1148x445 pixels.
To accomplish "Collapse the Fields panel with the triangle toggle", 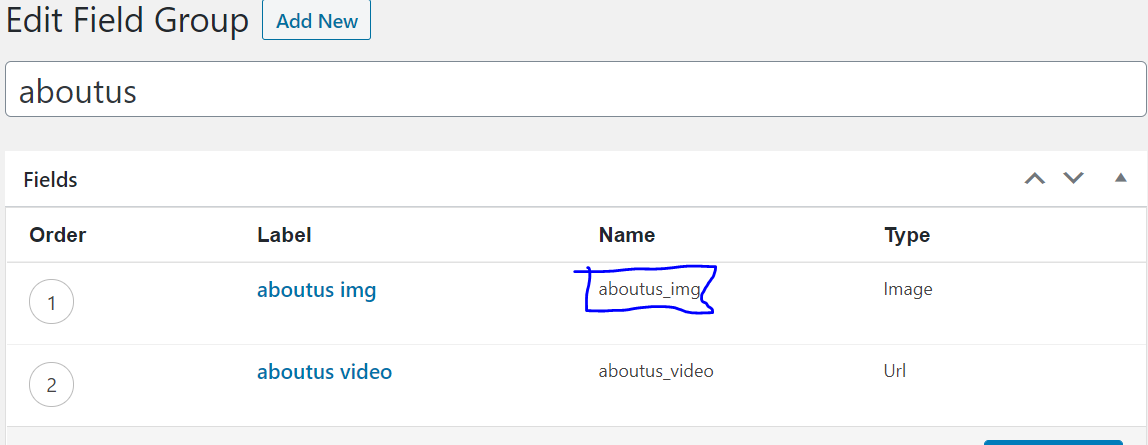I will 1120,177.
